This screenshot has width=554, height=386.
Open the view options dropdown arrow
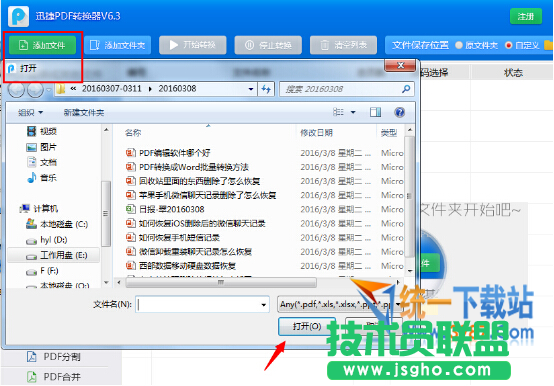353,113
